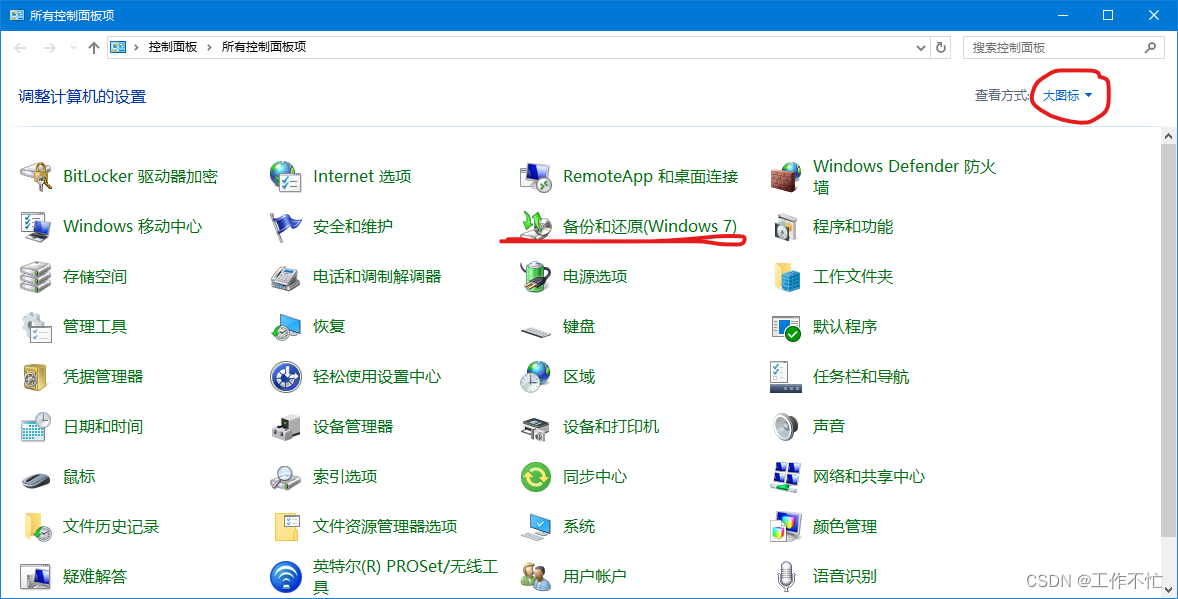
Task: Expand the chevron before 控制面板 in address bar
Action: coord(137,47)
